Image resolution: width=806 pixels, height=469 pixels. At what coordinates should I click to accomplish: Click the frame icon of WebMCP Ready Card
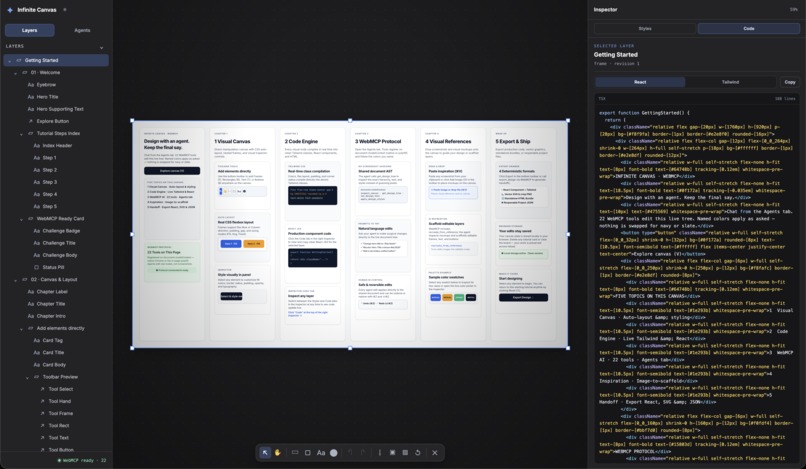tap(31, 219)
